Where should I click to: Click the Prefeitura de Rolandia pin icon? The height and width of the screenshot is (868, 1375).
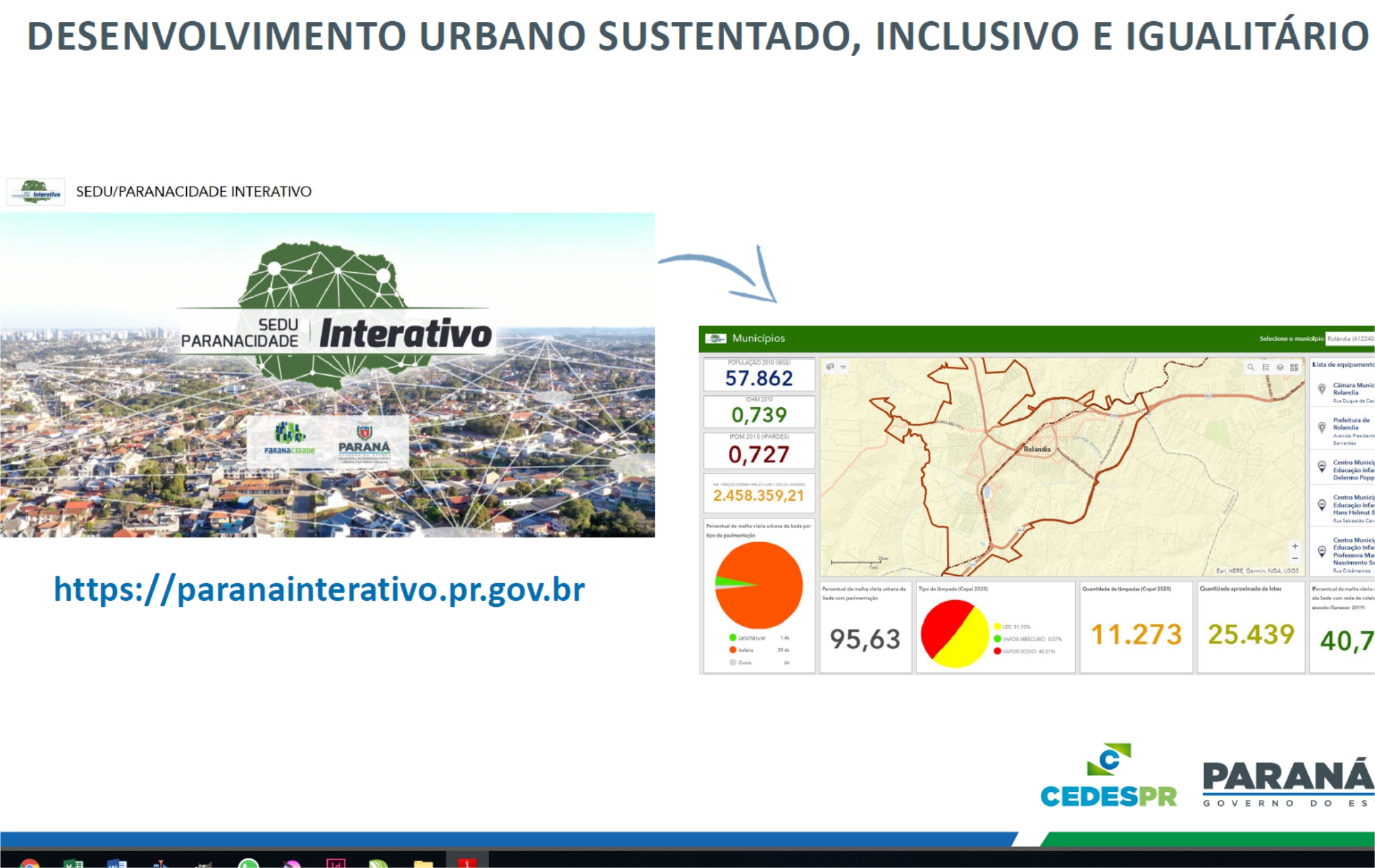coord(1322,428)
